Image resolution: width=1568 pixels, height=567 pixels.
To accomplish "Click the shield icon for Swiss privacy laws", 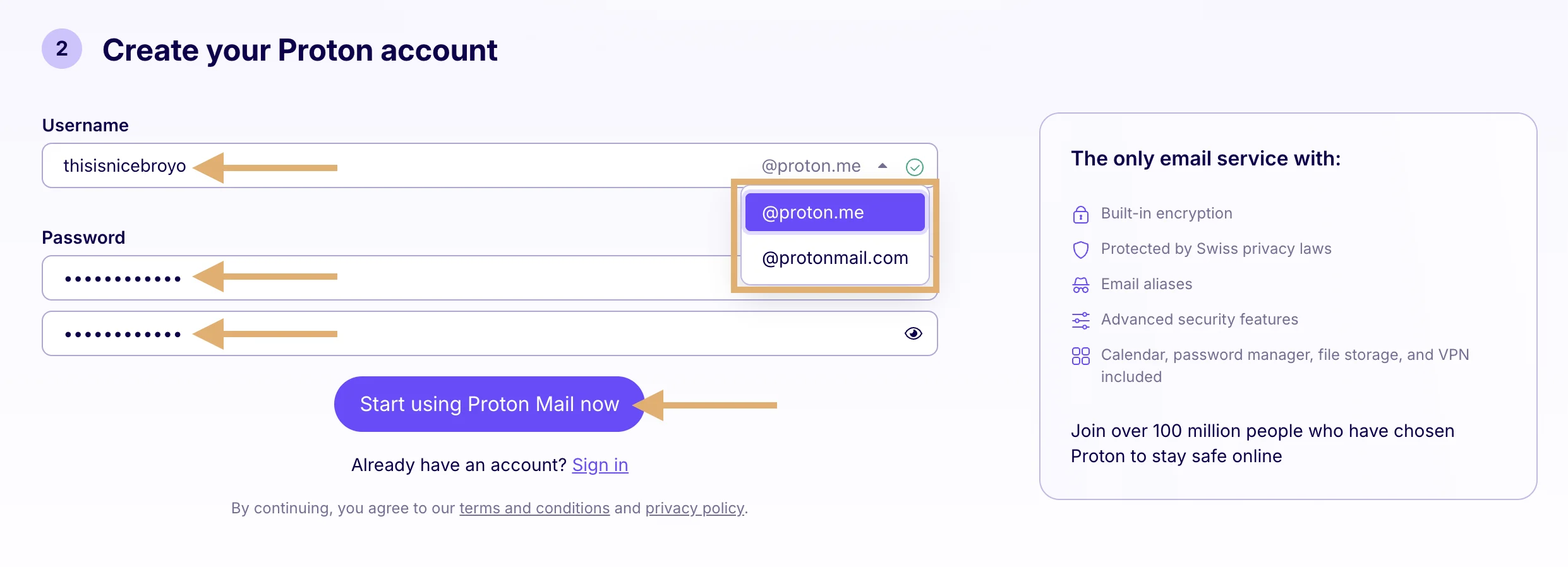I will (x=1080, y=250).
